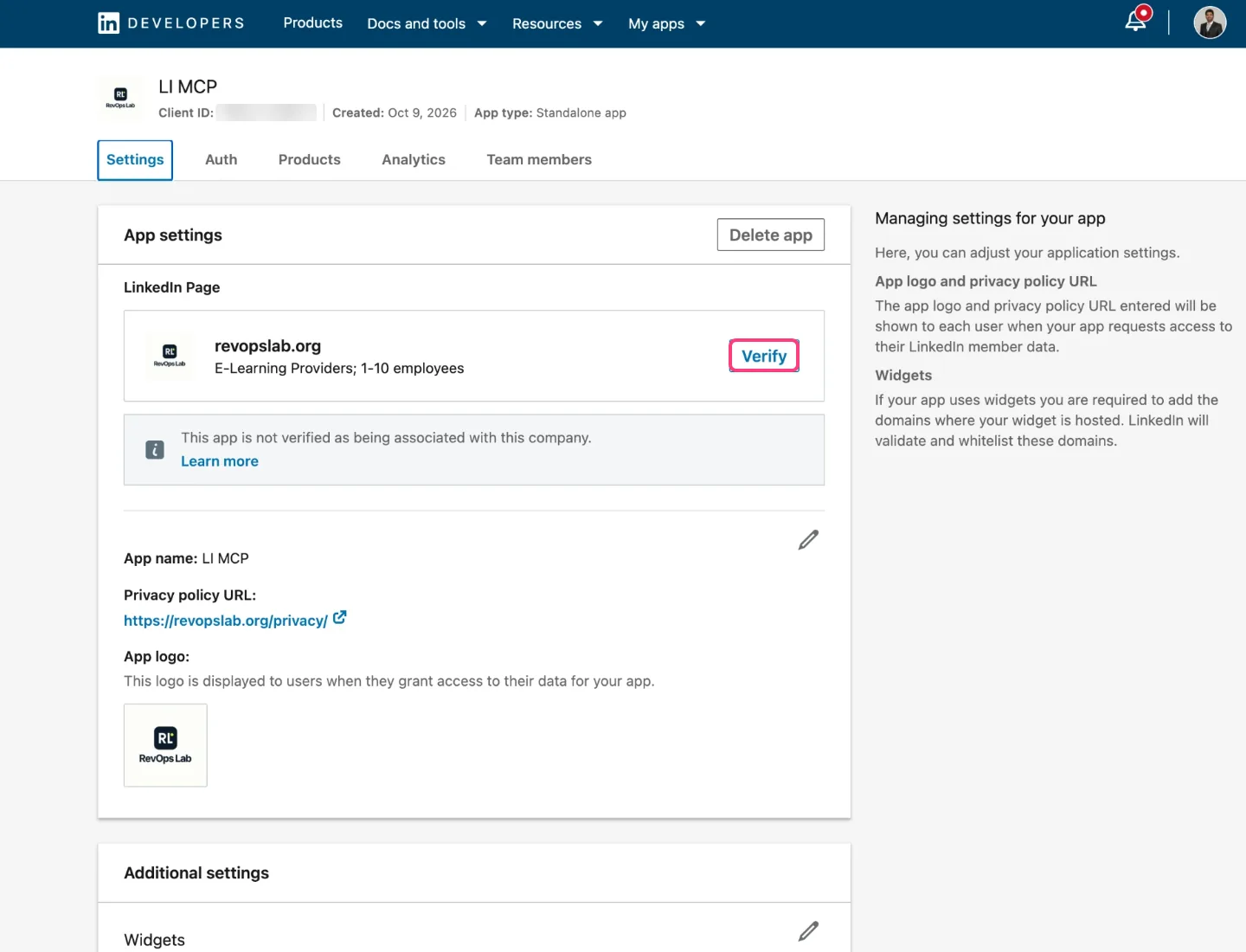Select the Settings tab
This screenshot has width=1246, height=952.
[x=135, y=160]
